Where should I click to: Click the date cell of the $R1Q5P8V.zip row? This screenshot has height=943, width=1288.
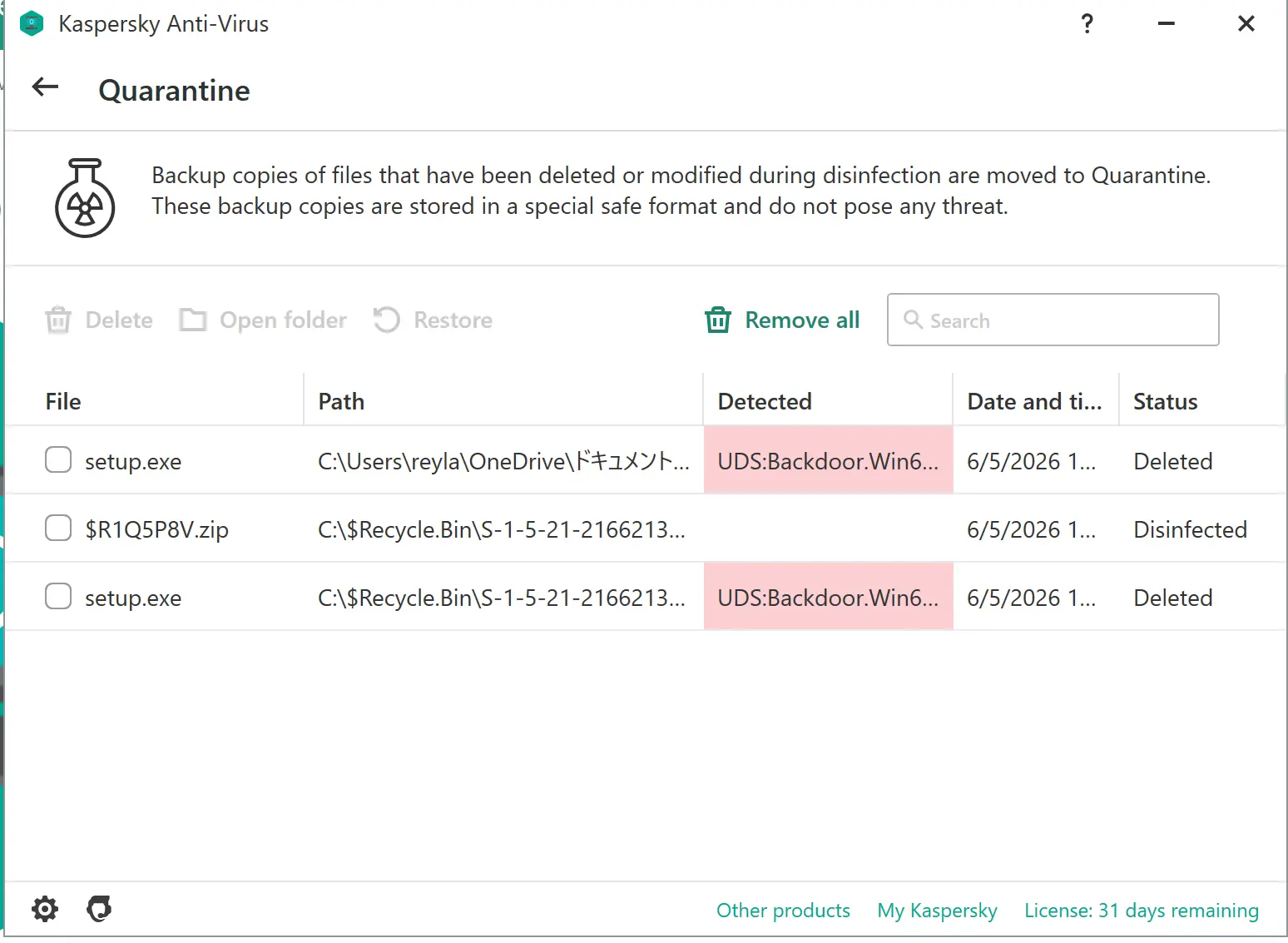click(x=1031, y=529)
